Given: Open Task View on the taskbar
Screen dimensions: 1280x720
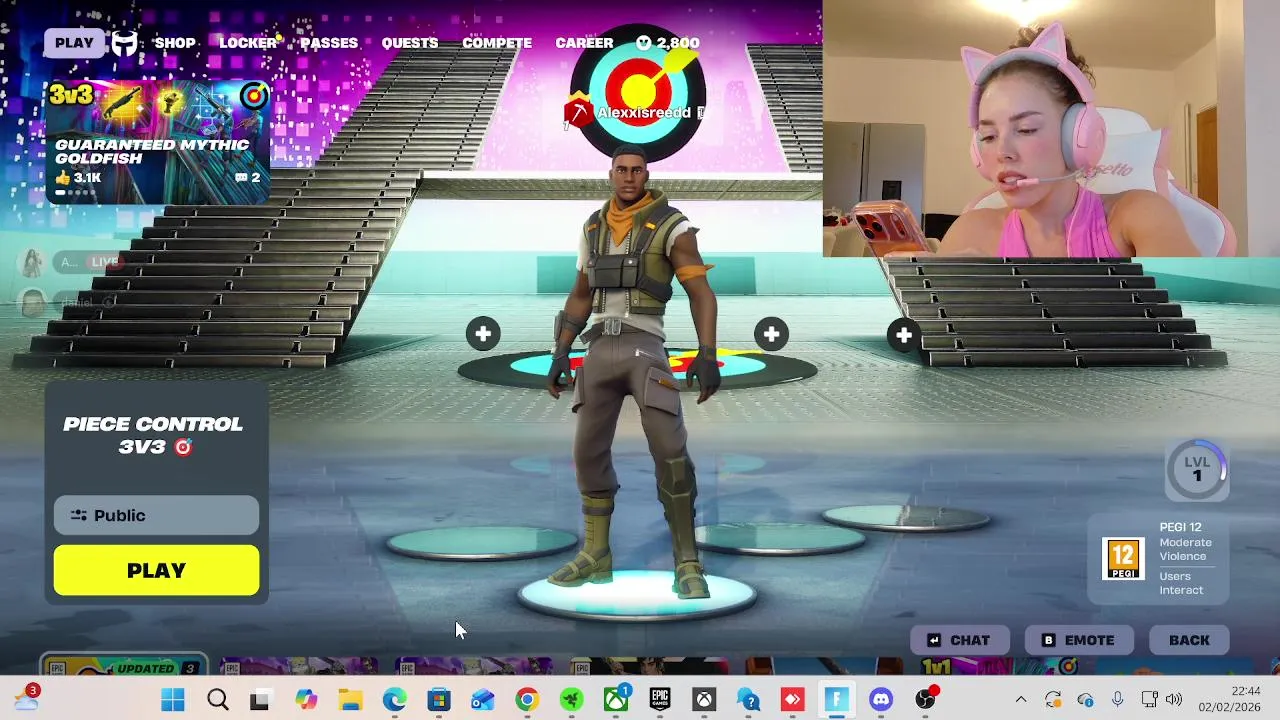Looking at the screenshot, I should coord(260,699).
